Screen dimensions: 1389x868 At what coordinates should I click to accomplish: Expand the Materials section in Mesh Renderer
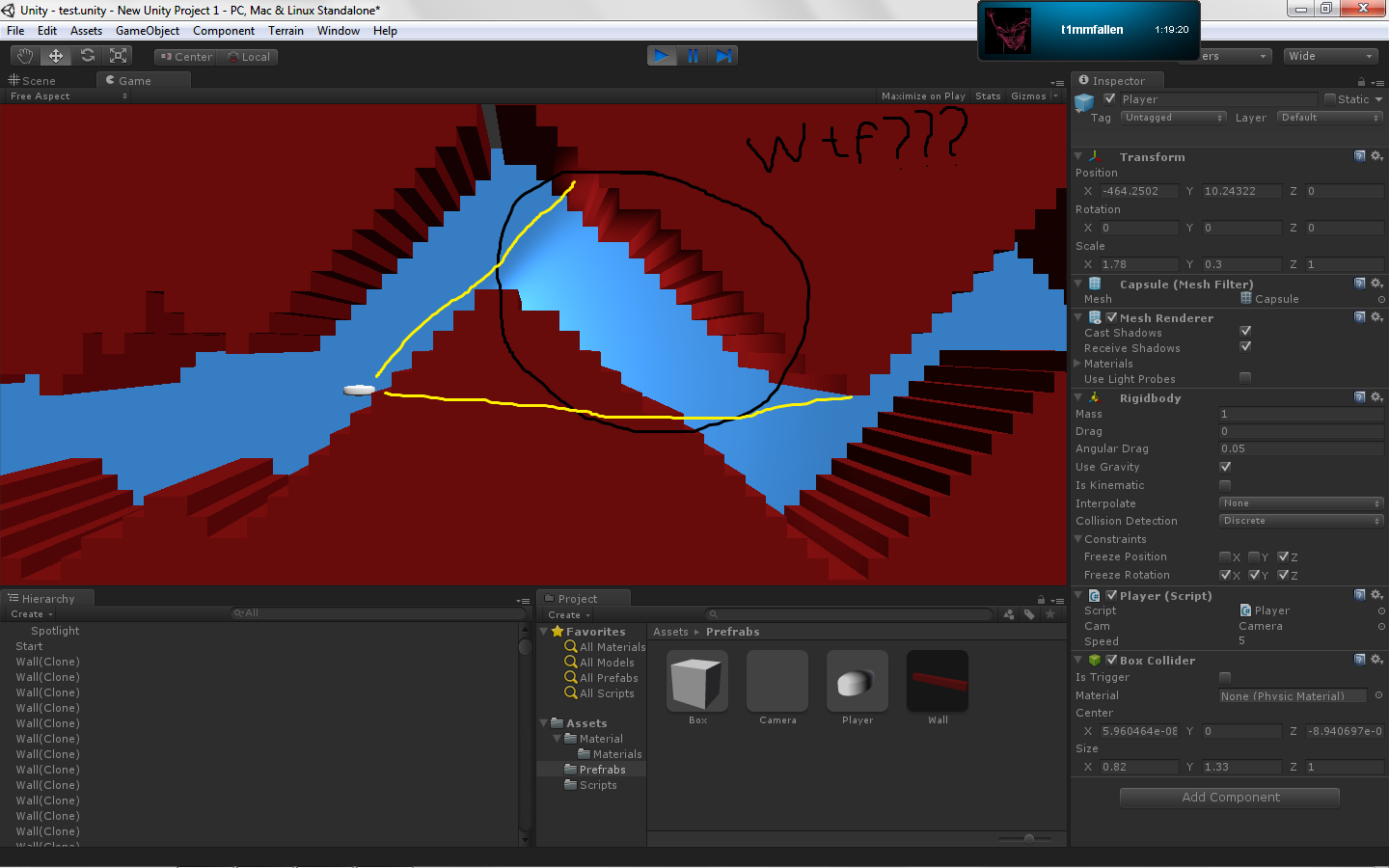1078,364
